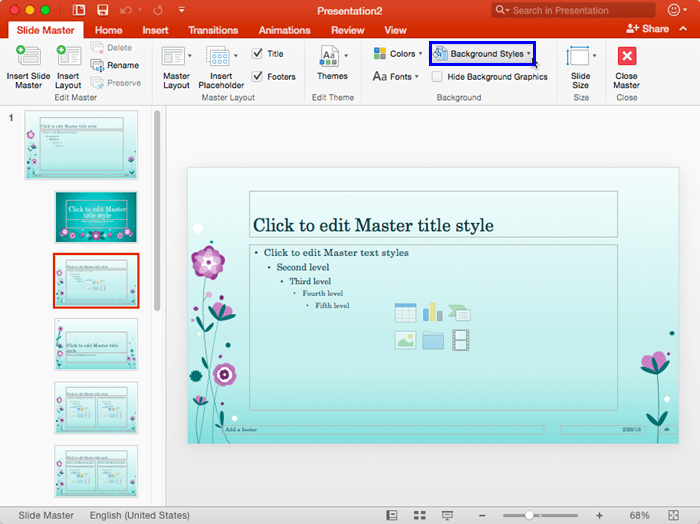This screenshot has width=700, height=524.
Task: Open the smiley feedback icon
Action: coord(673,10)
